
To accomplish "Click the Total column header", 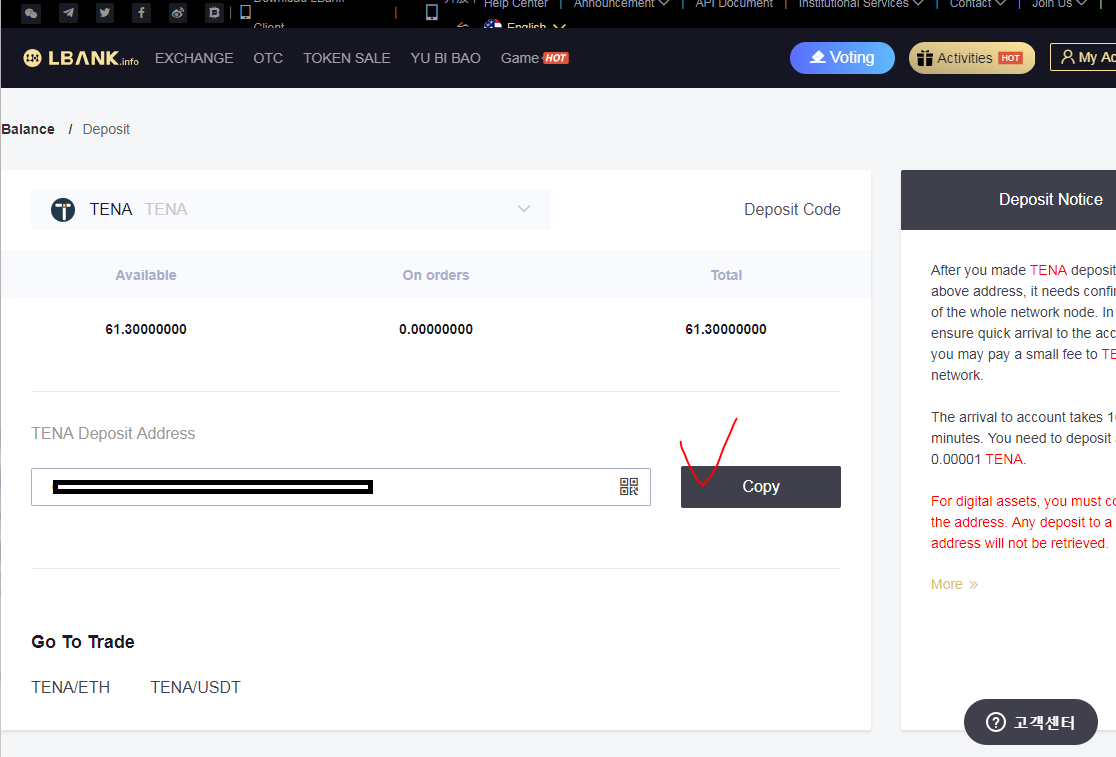I will 726,275.
